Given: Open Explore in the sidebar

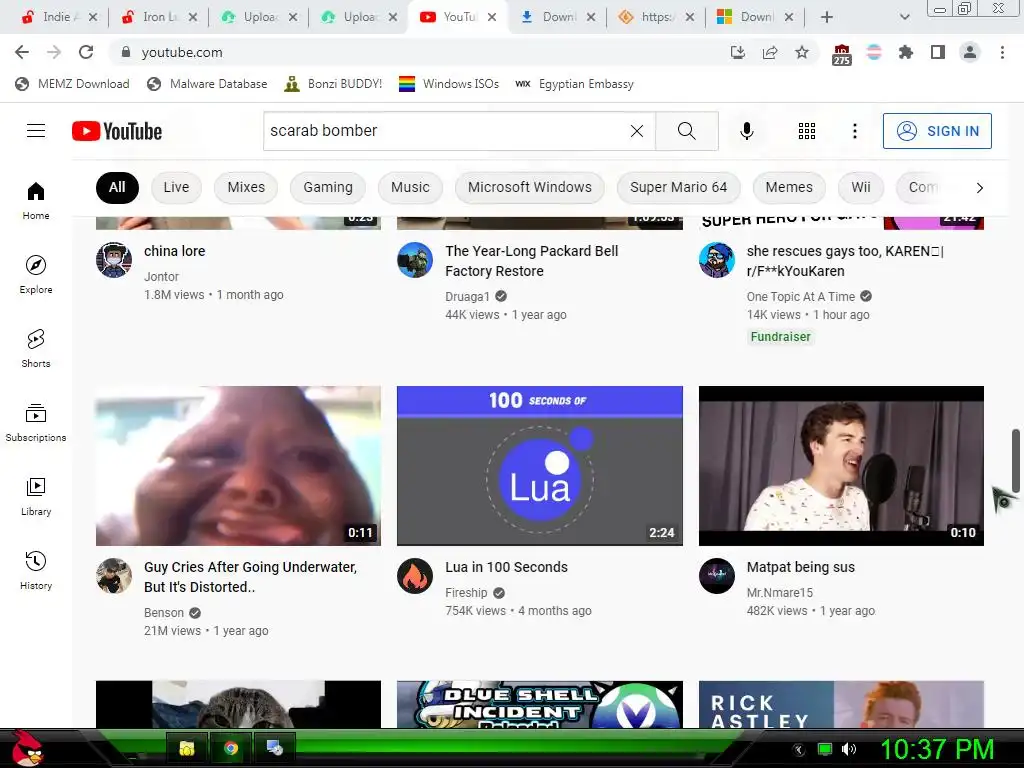Looking at the screenshot, I should [36, 274].
